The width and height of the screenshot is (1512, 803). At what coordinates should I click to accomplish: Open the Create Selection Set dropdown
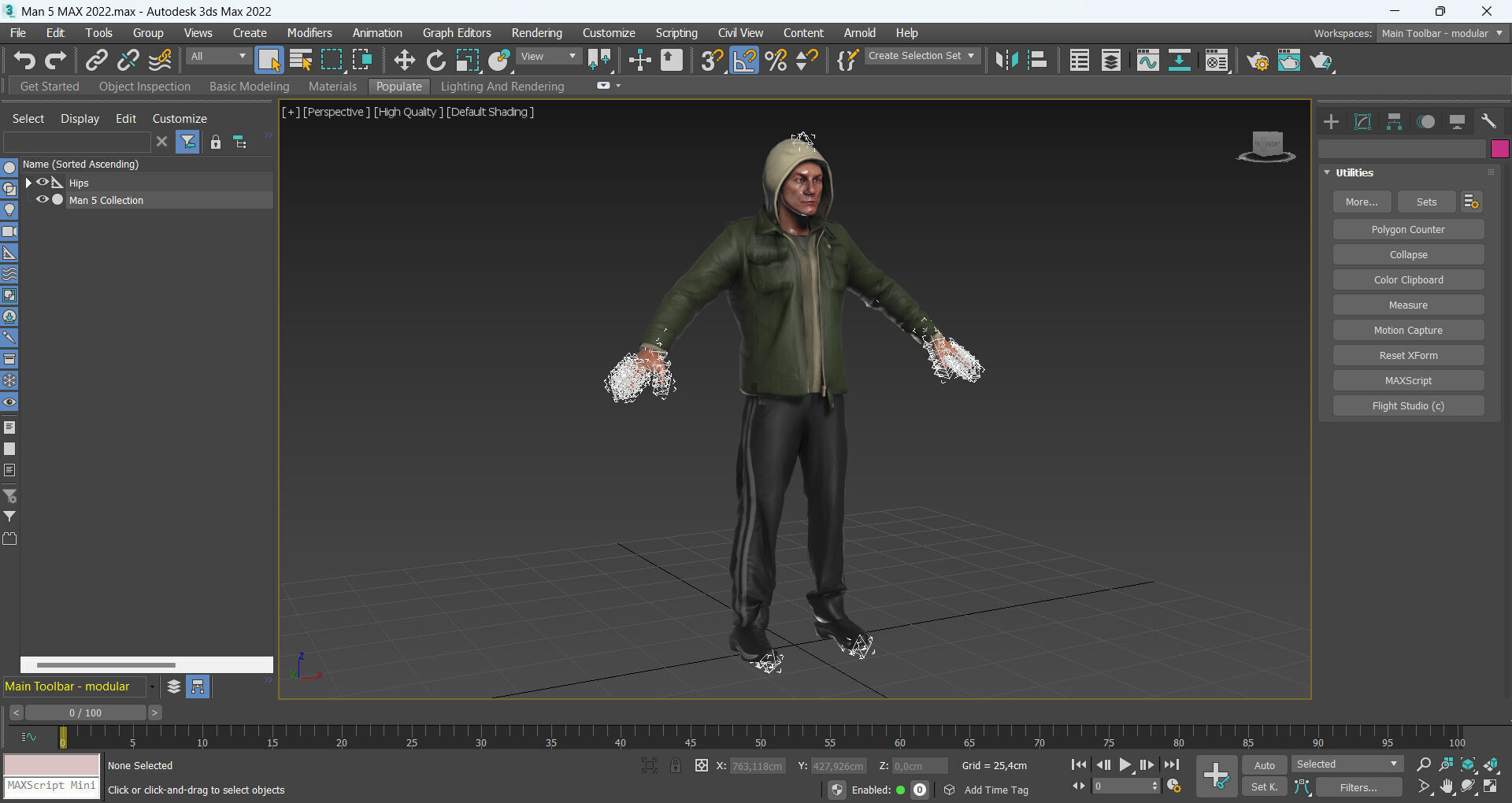[922, 56]
